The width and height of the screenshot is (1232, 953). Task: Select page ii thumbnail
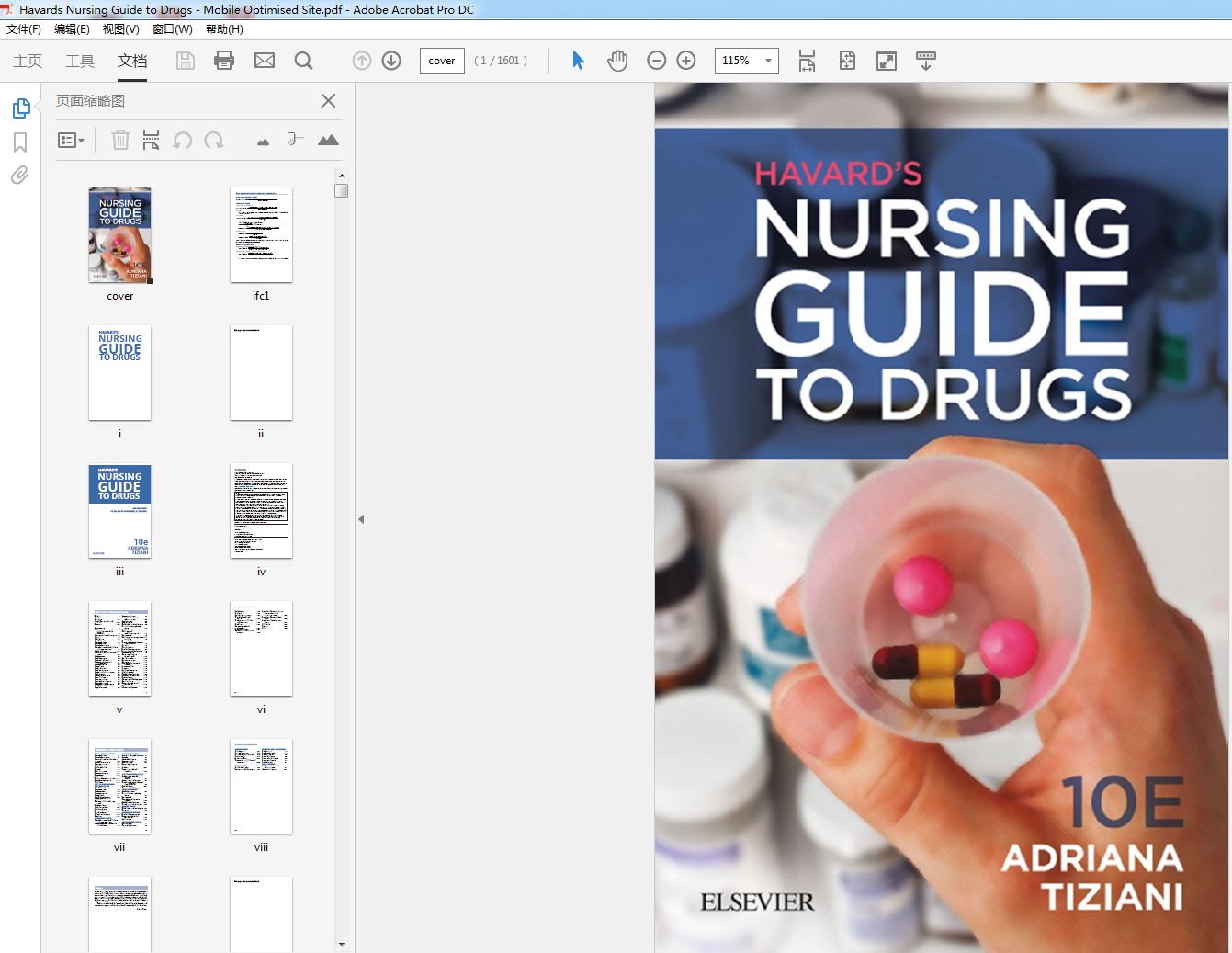(x=261, y=373)
